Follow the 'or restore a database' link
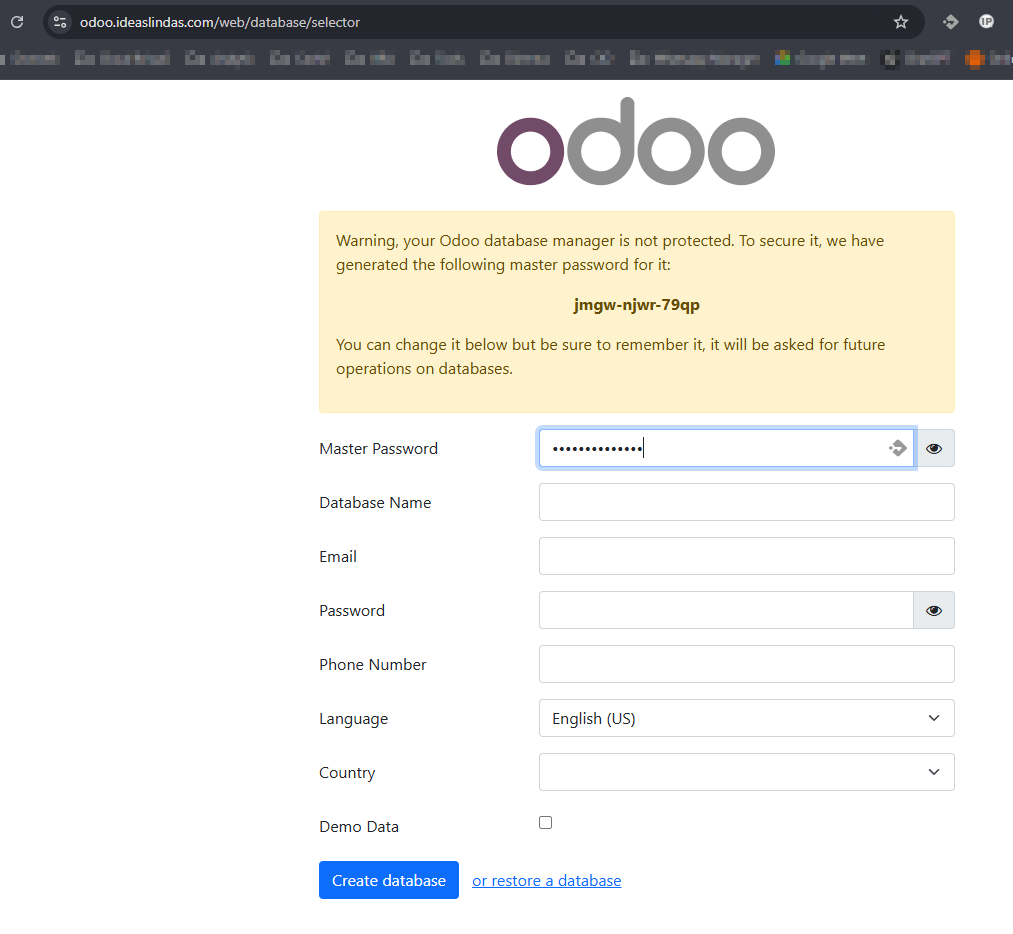This screenshot has height=934, width=1013. (x=547, y=880)
